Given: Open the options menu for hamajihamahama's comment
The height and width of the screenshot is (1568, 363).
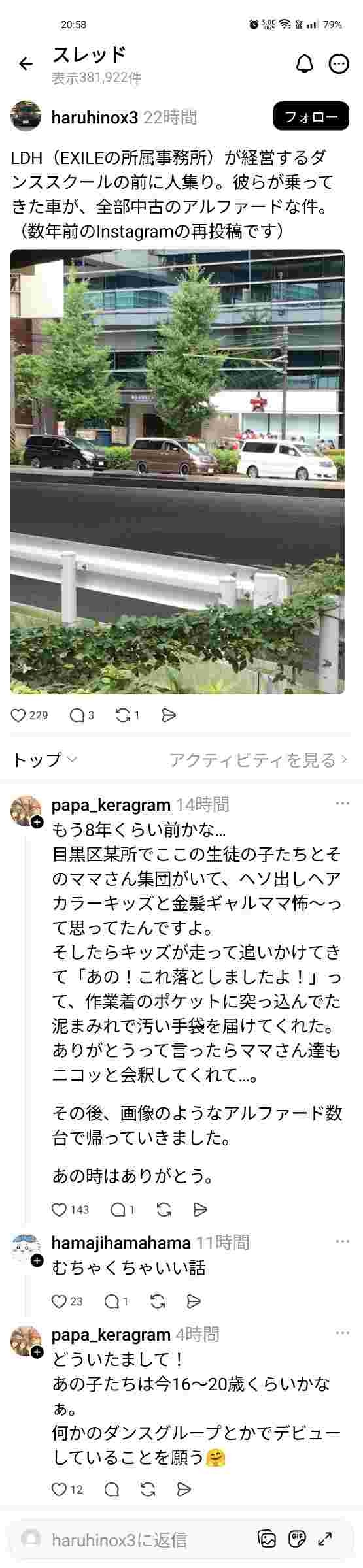Looking at the screenshot, I should click(x=342, y=1241).
